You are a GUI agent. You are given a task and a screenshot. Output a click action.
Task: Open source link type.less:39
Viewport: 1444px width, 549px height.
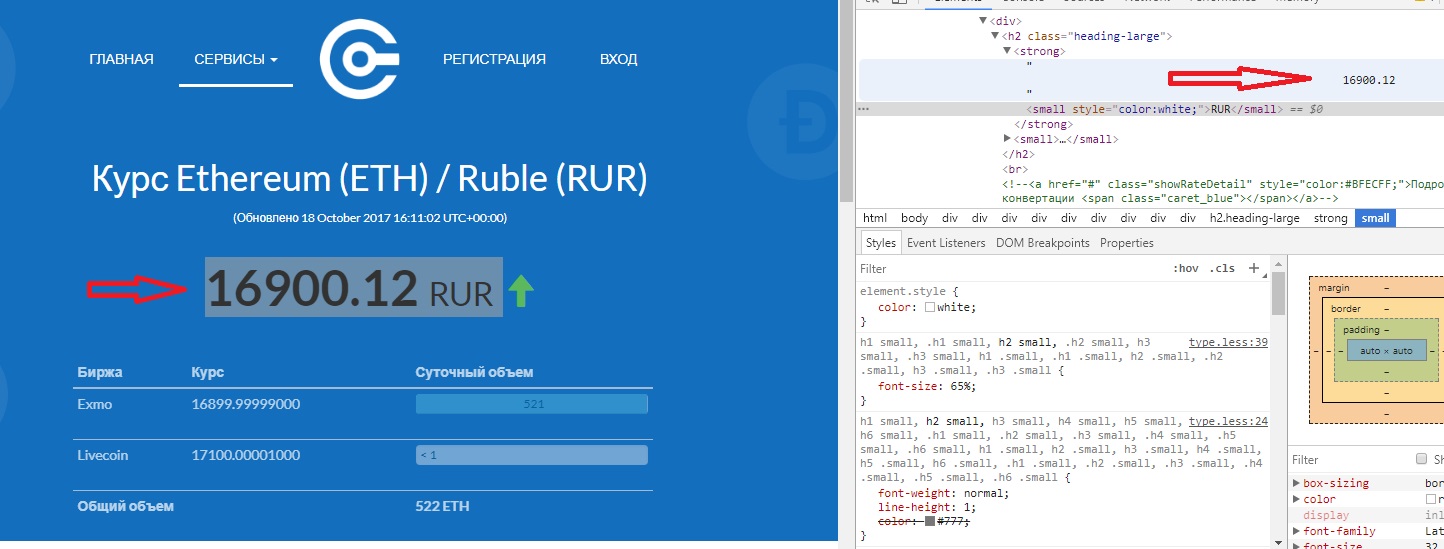point(1228,342)
